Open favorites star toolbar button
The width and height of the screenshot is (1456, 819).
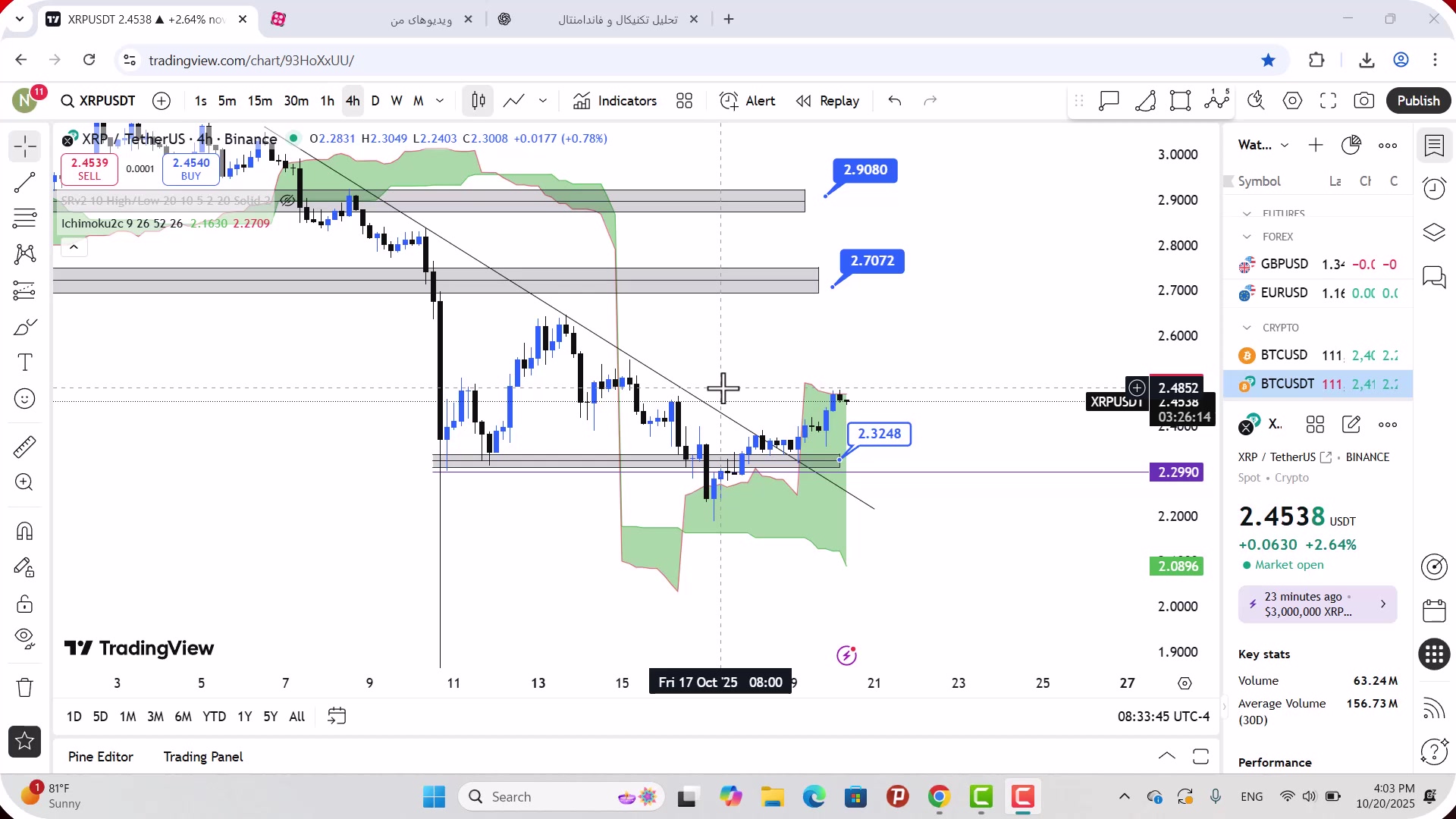coord(25,741)
